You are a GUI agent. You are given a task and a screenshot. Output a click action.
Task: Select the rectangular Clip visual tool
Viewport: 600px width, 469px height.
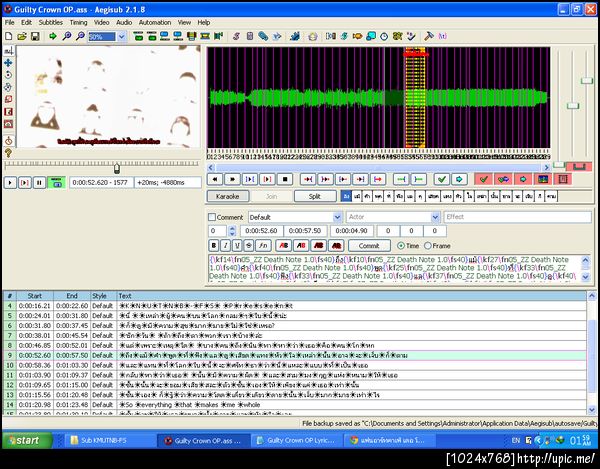(x=8, y=112)
